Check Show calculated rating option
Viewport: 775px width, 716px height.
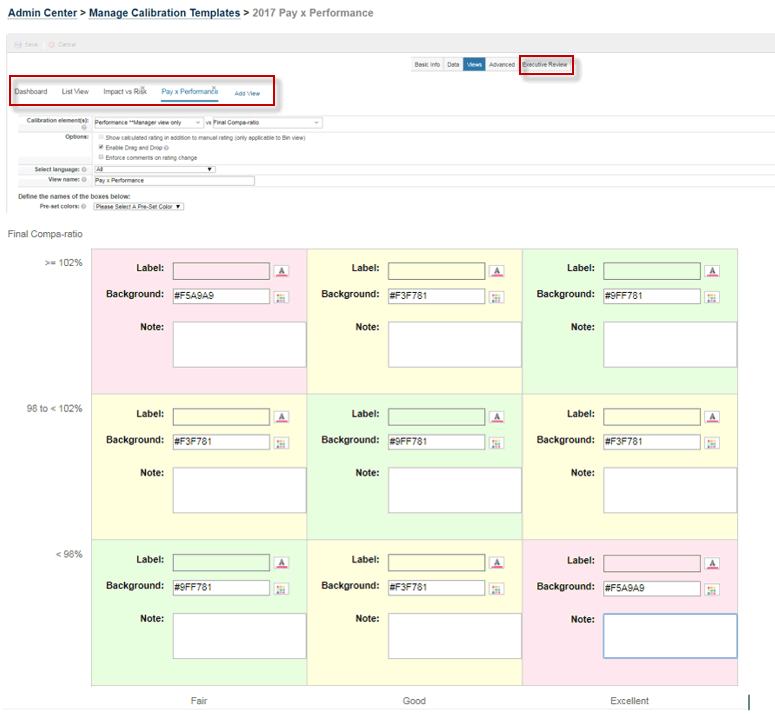pyautogui.click(x=102, y=137)
